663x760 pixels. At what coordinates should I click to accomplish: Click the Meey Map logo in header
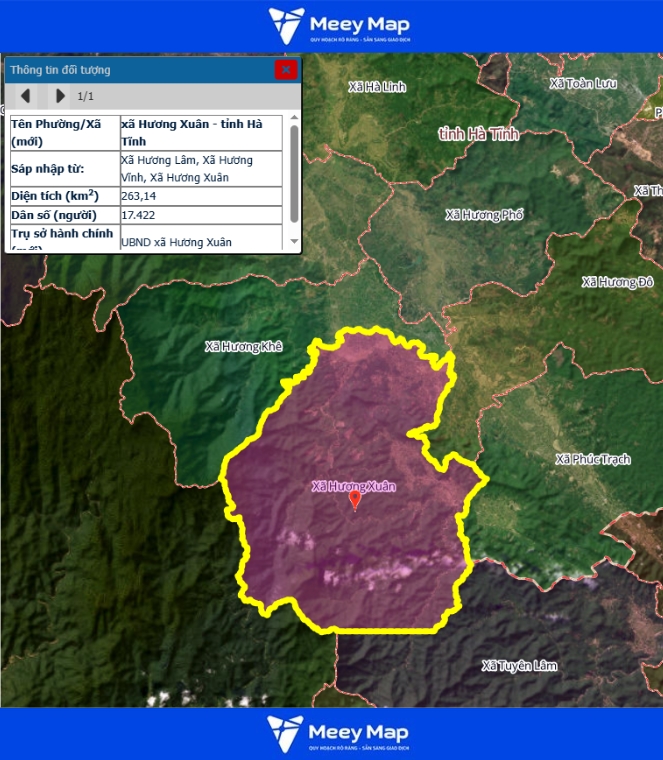339,26
